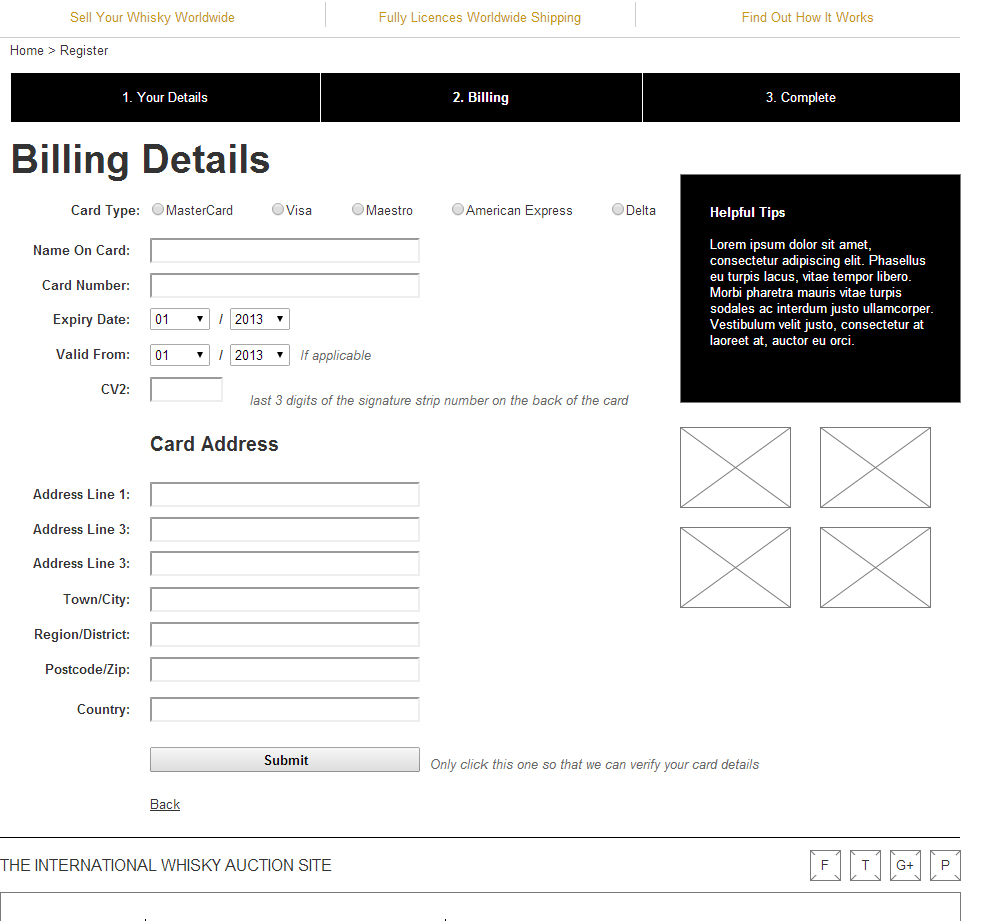
Task: Click inside the CV2 input field
Action: click(186, 389)
